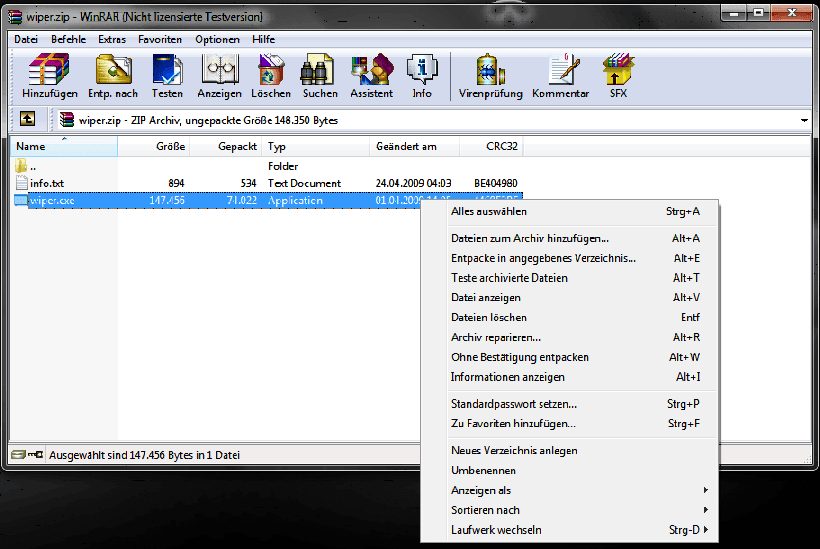Choose Zu Favoriten hinzufügen entry

[x=570, y=424]
